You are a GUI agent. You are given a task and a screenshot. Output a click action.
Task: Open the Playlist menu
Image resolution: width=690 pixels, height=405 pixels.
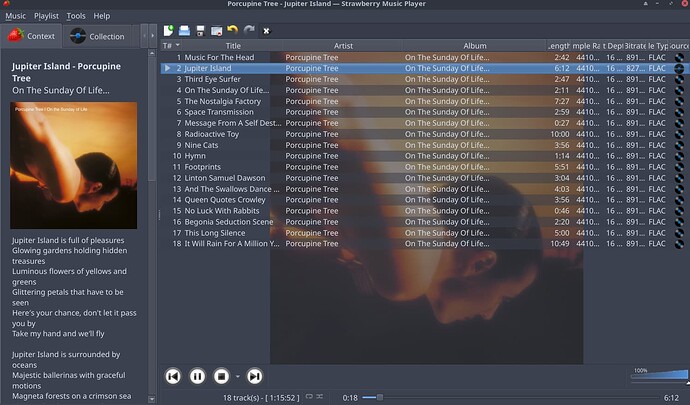[x=46, y=16]
